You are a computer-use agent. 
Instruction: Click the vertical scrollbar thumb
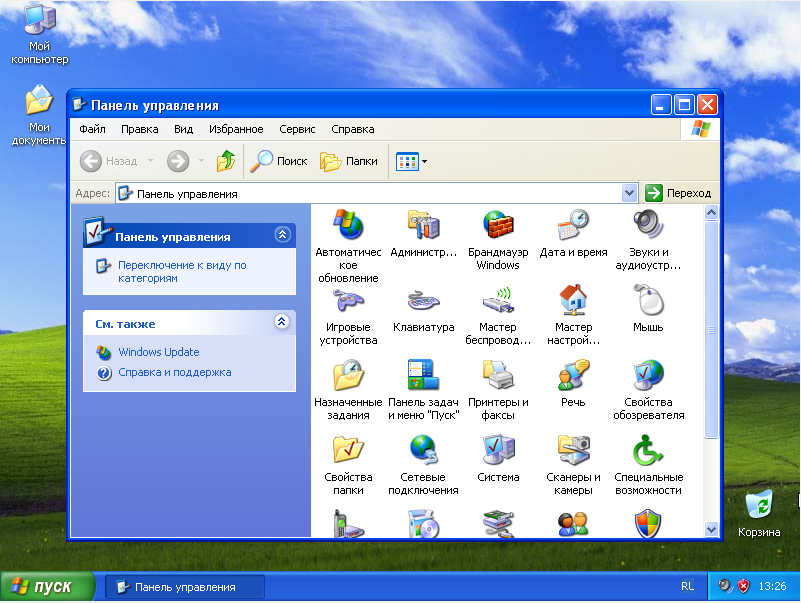(711, 329)
